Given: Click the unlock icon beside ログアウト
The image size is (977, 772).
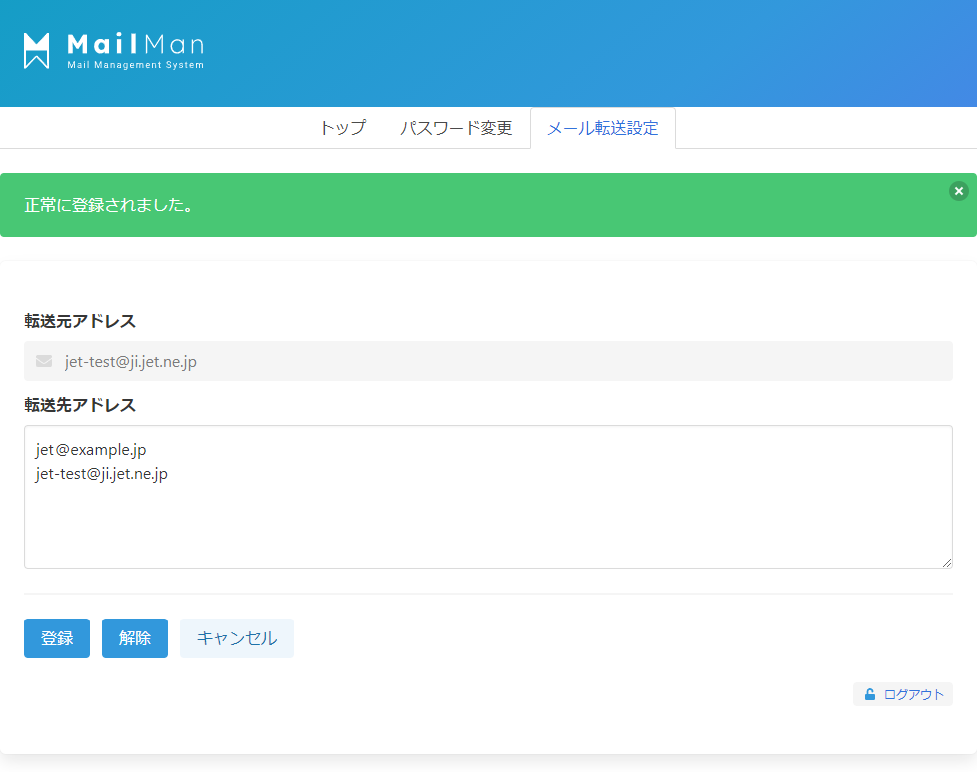Looking at the screenshot, I should 870,694.
